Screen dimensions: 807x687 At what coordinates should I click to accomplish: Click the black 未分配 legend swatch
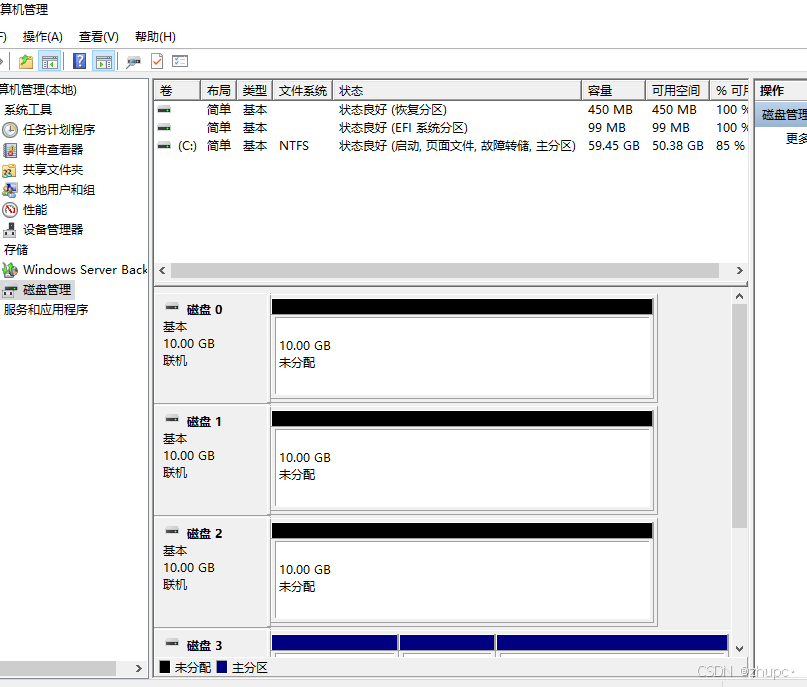165,667
